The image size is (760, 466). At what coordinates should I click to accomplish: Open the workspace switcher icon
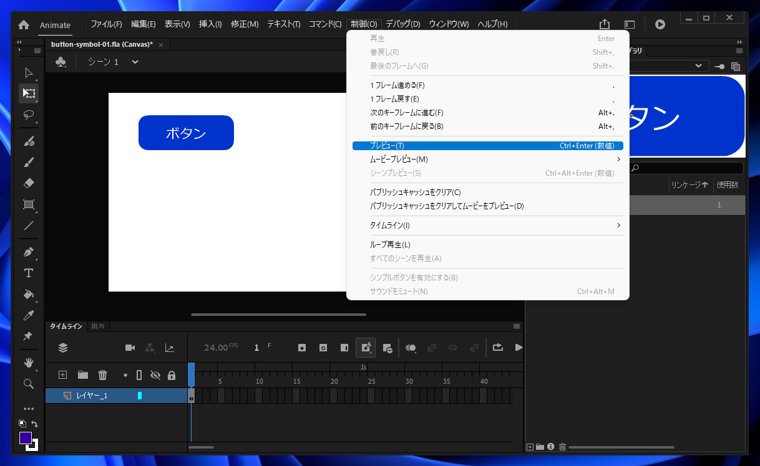pyautogui.click(x=629, y=24)
